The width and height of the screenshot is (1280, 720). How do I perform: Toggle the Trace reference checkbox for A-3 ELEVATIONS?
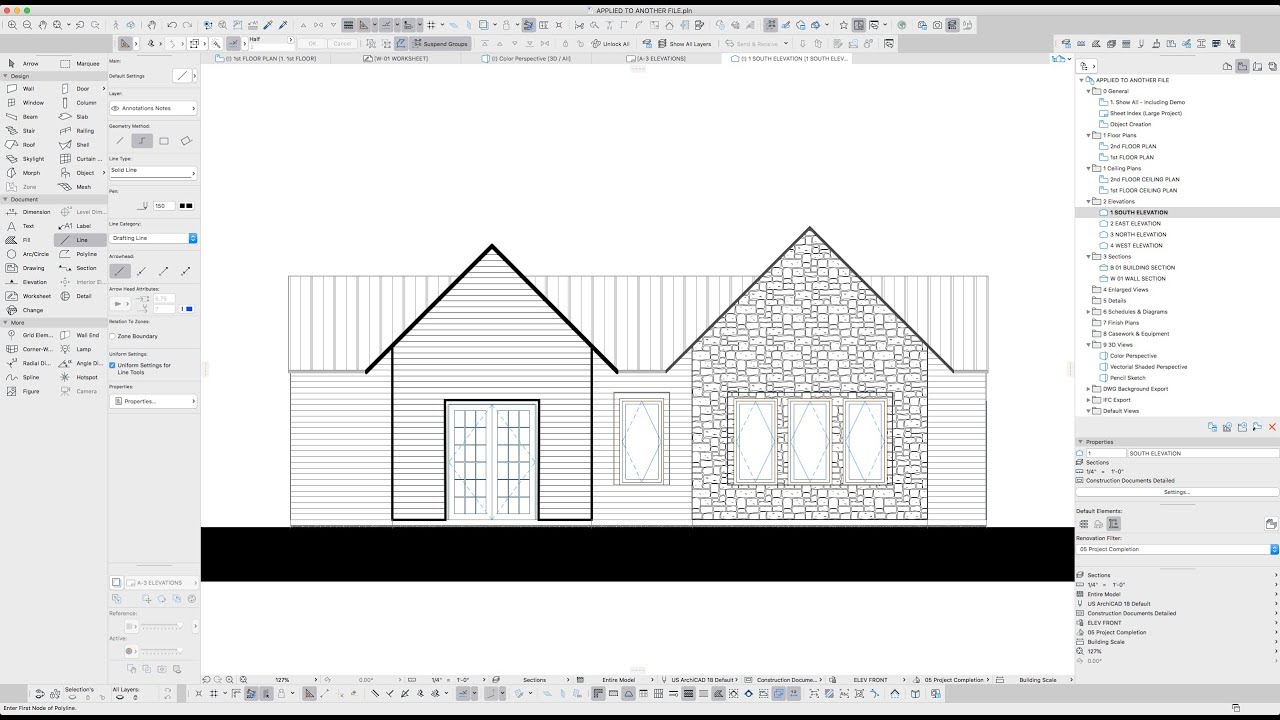[x=116, y=582]
